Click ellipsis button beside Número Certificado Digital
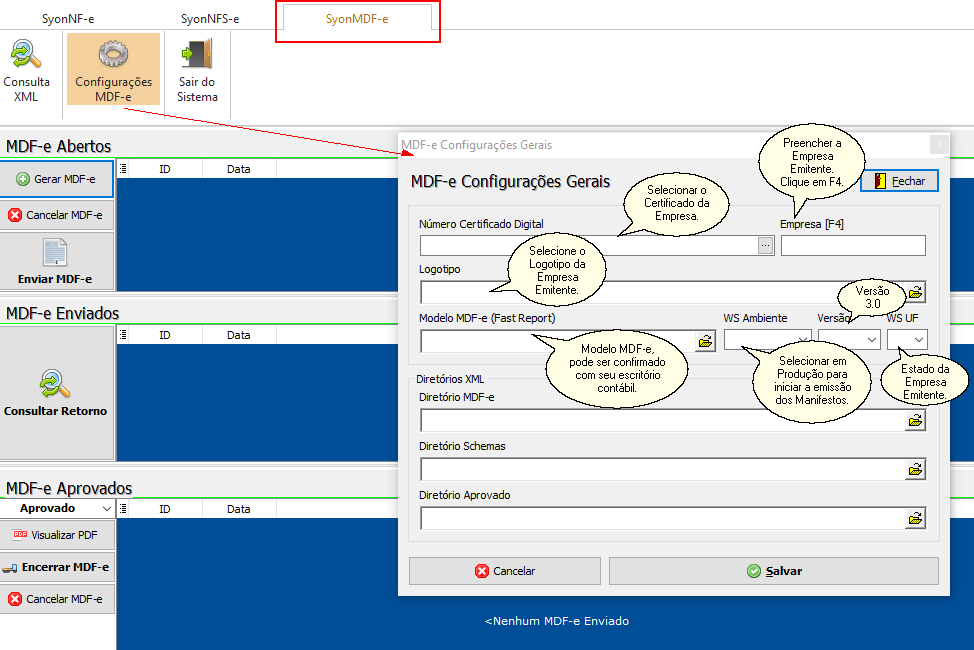 click(x=766, y=245)
